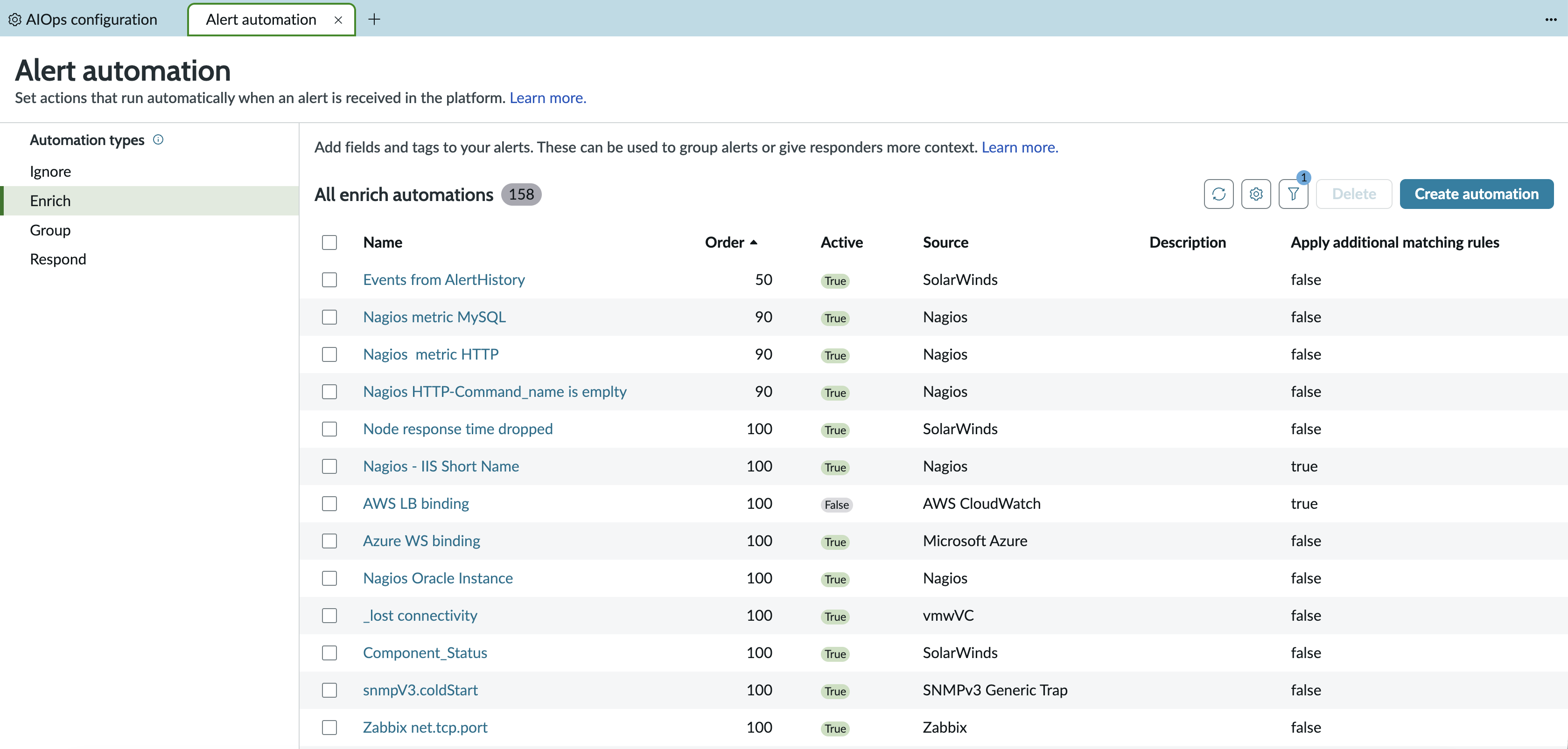Screen dimensions: 1568x749
Task: Click the Name column header
Action: click(382, 242)
